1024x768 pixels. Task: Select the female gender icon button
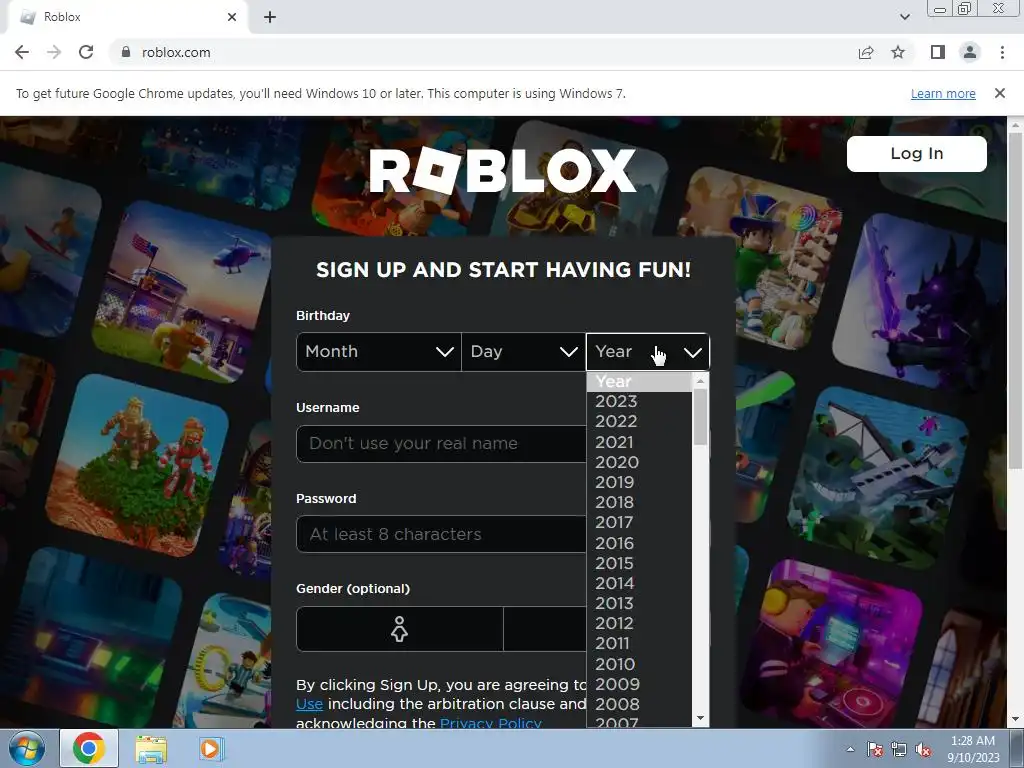[x=400, y=630]
